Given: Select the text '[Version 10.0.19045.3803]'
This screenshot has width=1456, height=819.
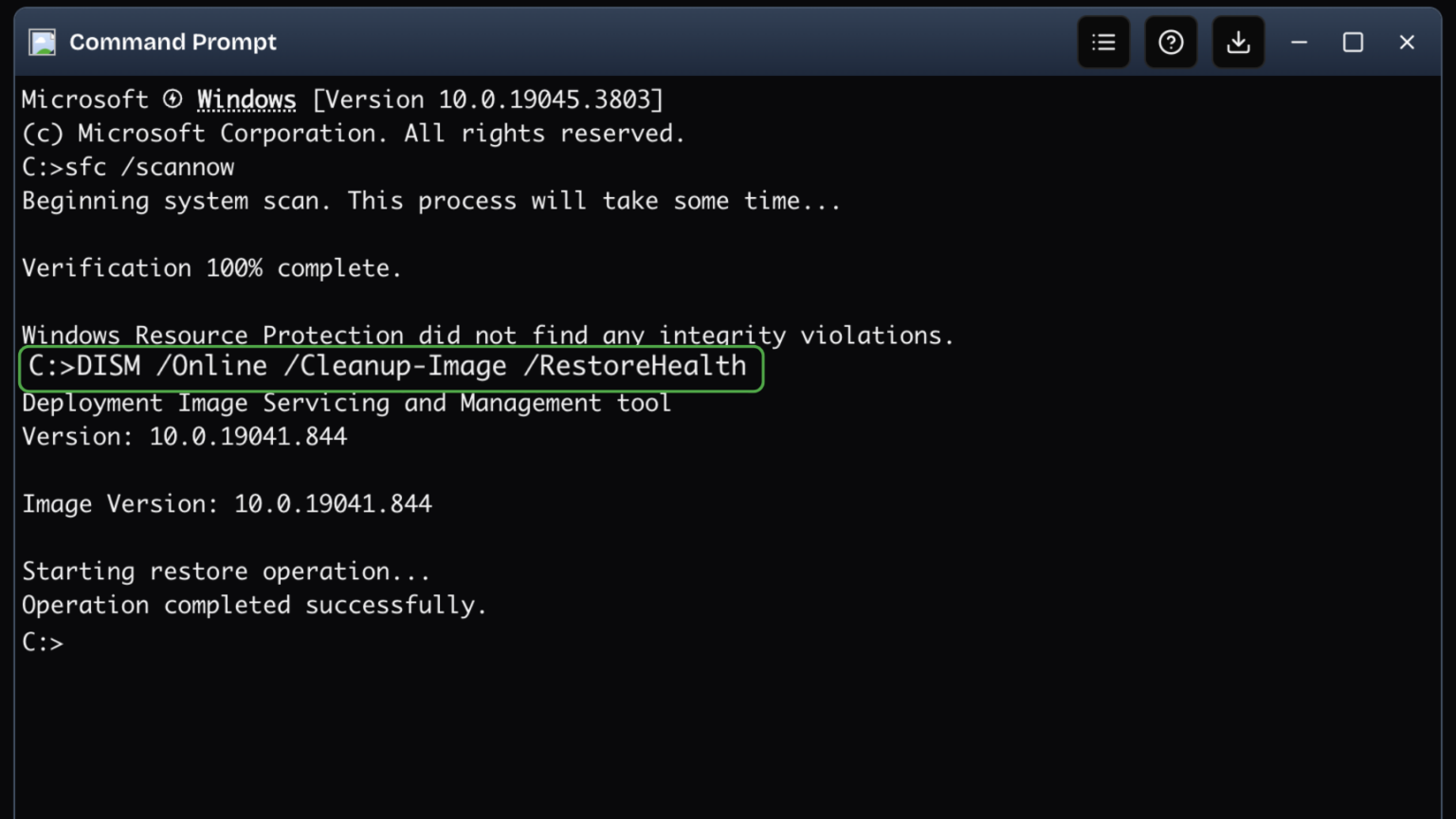Looking at the screenshot, I should pyautogui.click(x=487, y=100).
